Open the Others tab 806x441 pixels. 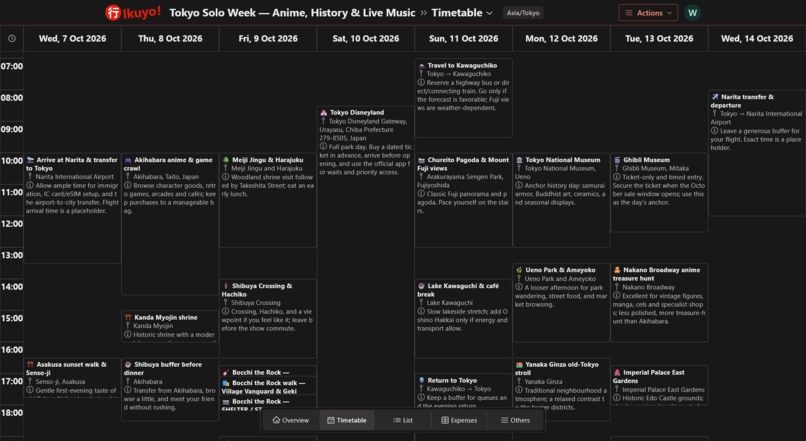point(516,420)
